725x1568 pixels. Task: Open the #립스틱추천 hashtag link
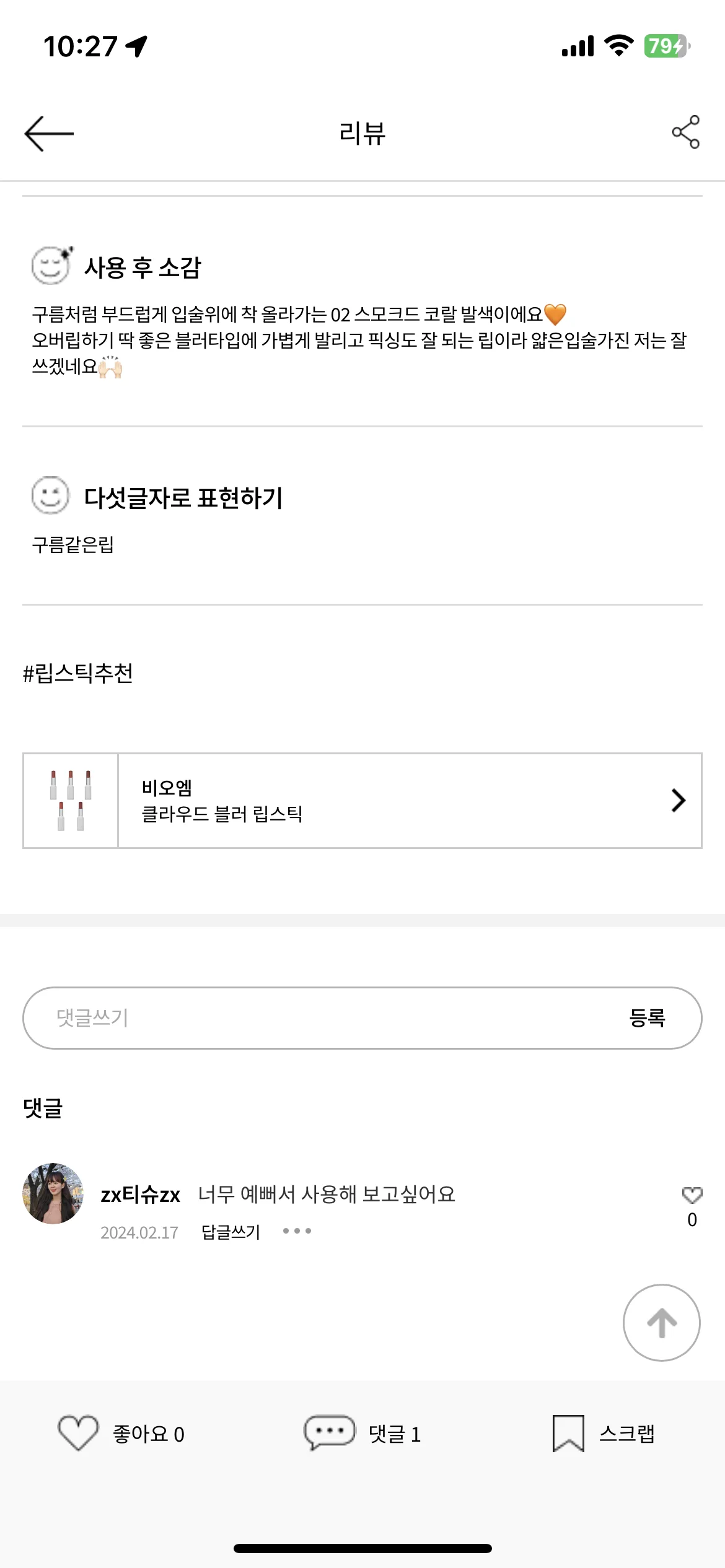point(78,673)
